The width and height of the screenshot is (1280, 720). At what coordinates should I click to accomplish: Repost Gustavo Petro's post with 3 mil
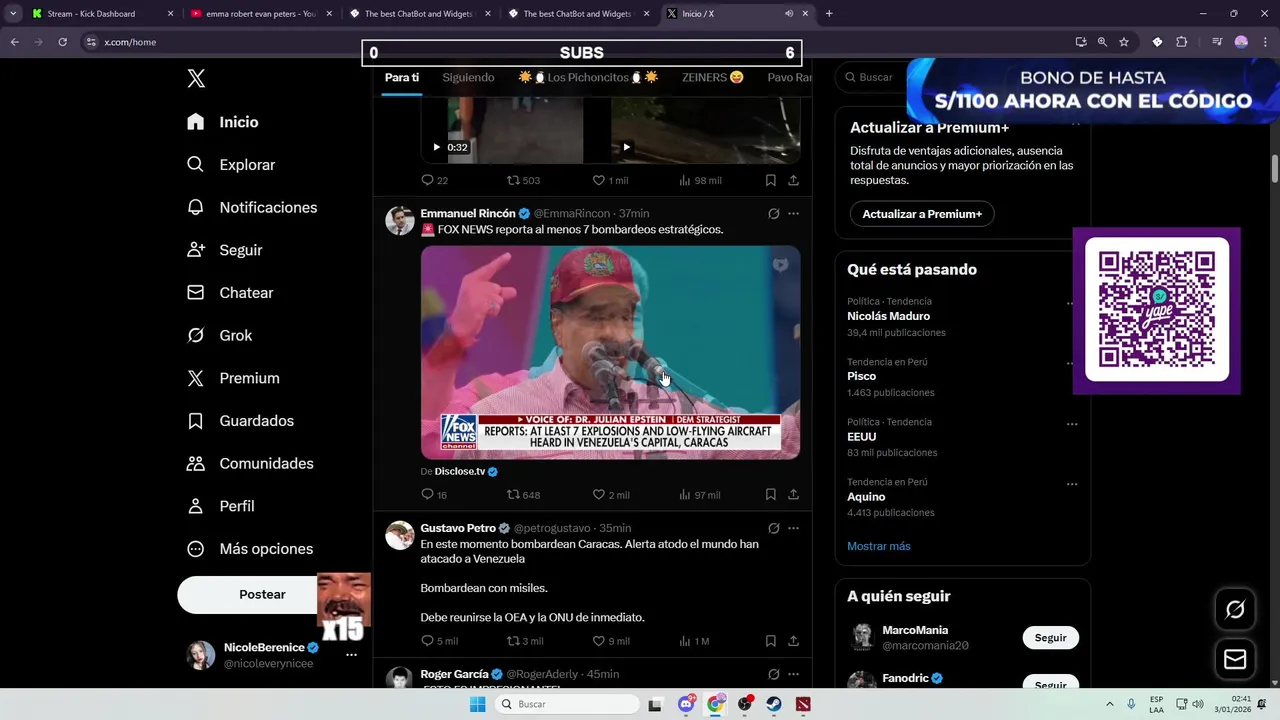point(524,641)
